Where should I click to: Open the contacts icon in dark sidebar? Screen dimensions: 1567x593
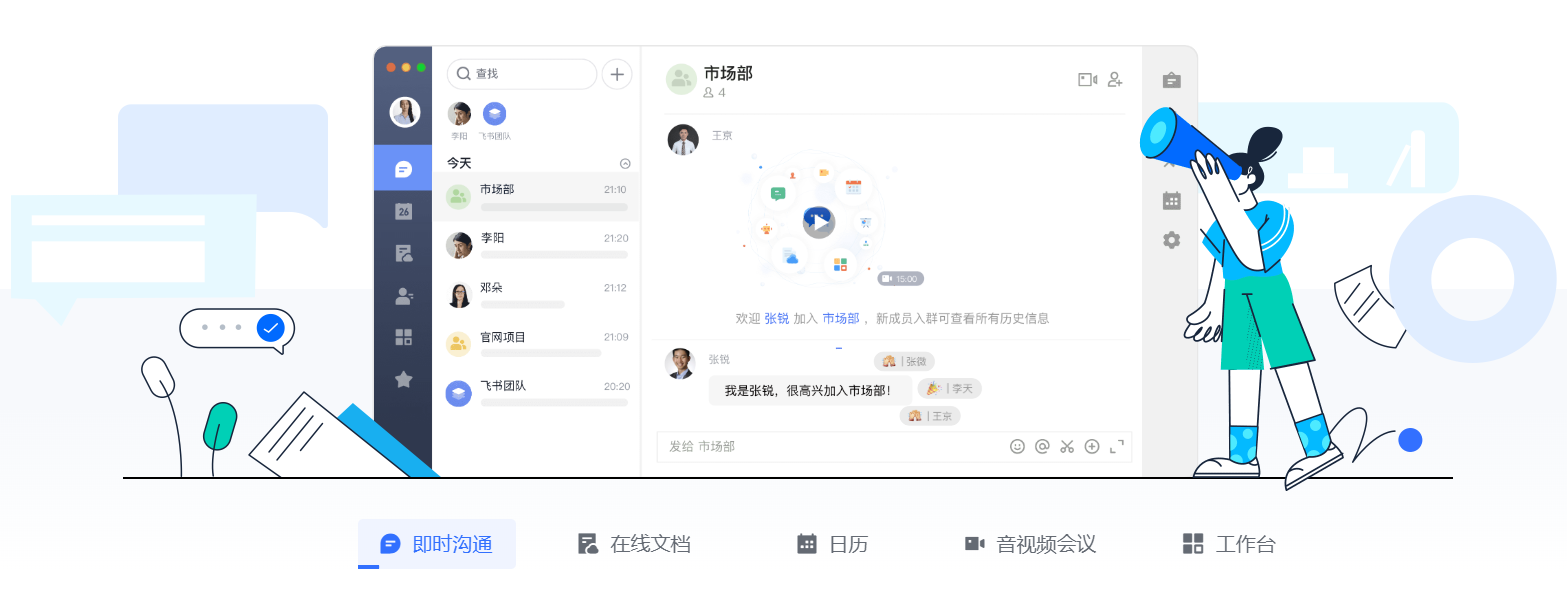coord(403,296)
